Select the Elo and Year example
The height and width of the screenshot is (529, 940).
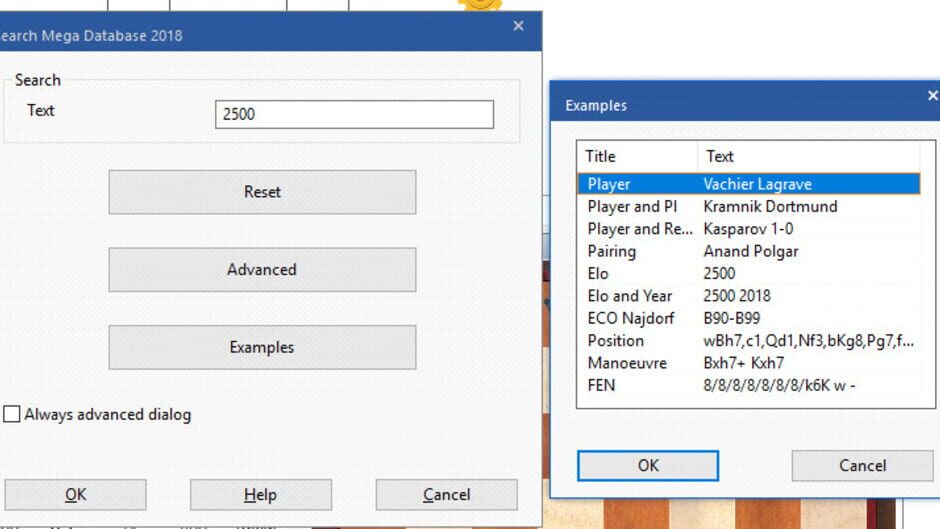click(x=749, y=296)
